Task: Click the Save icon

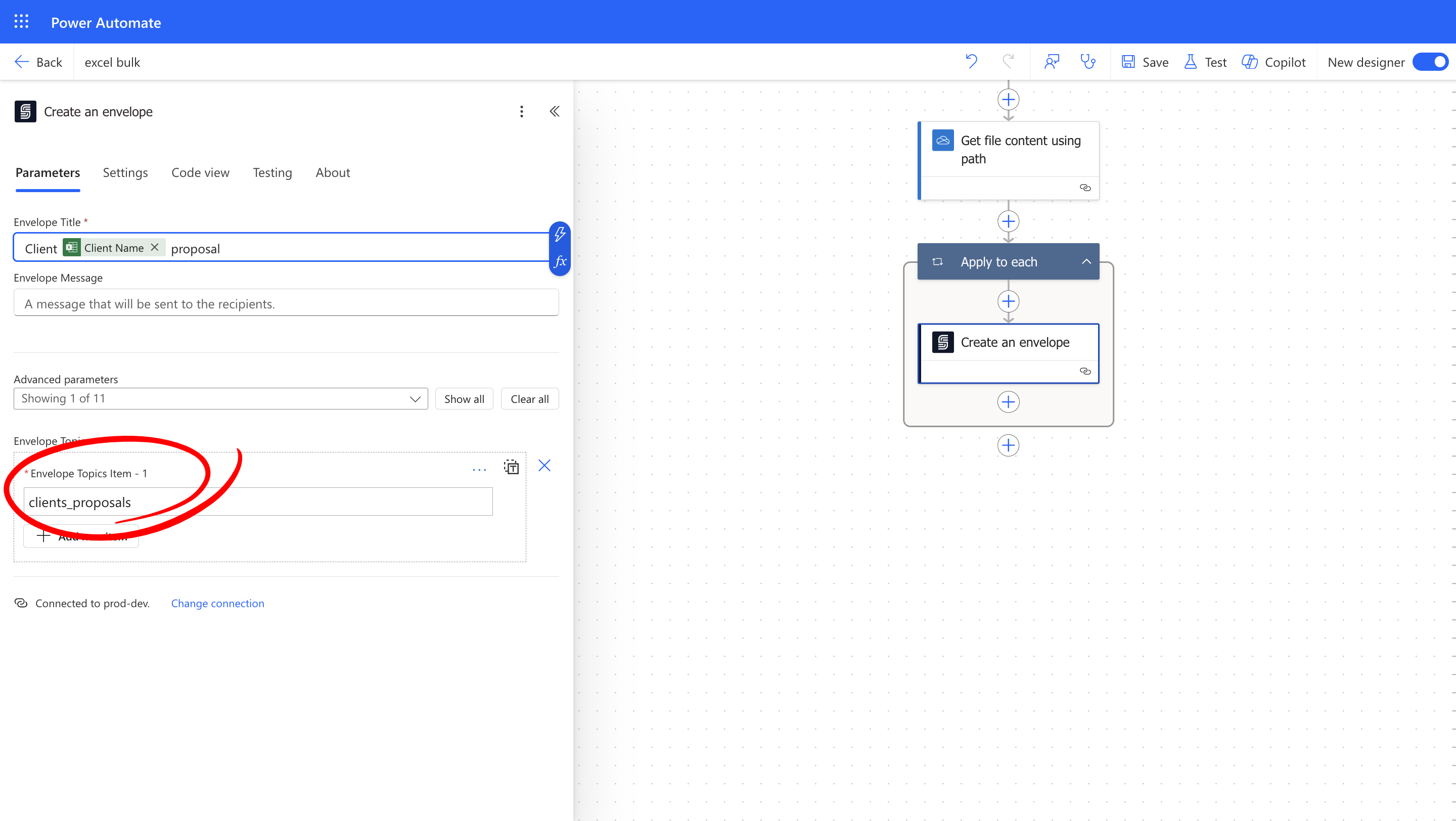Action: pos(1128,62)
